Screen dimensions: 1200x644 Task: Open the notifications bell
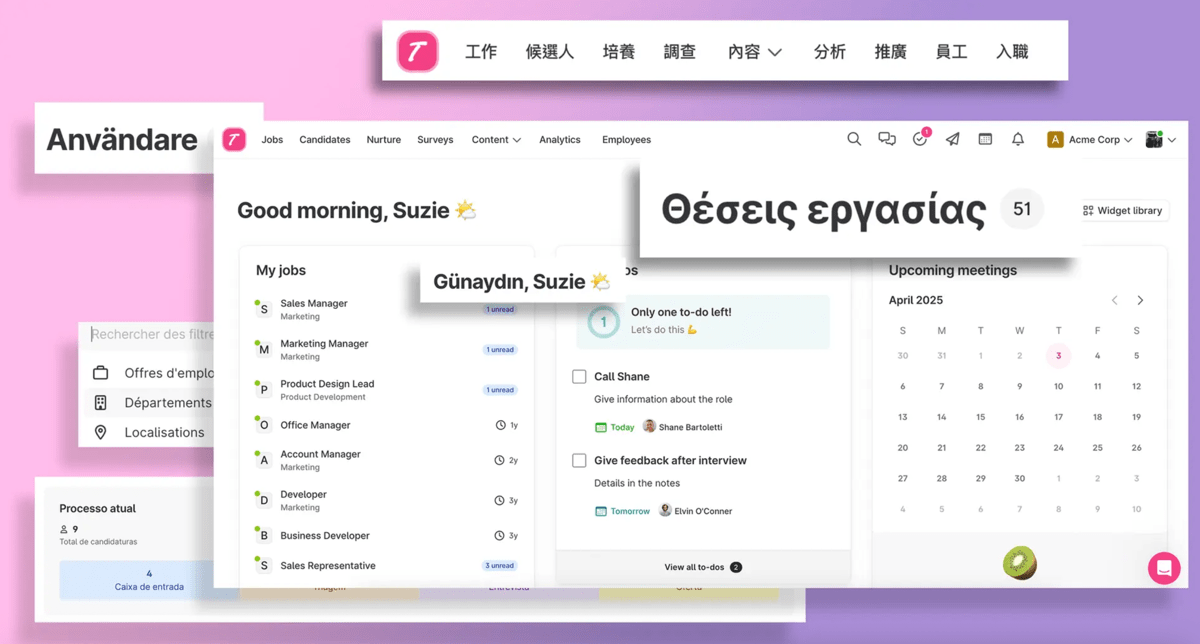1018,140
